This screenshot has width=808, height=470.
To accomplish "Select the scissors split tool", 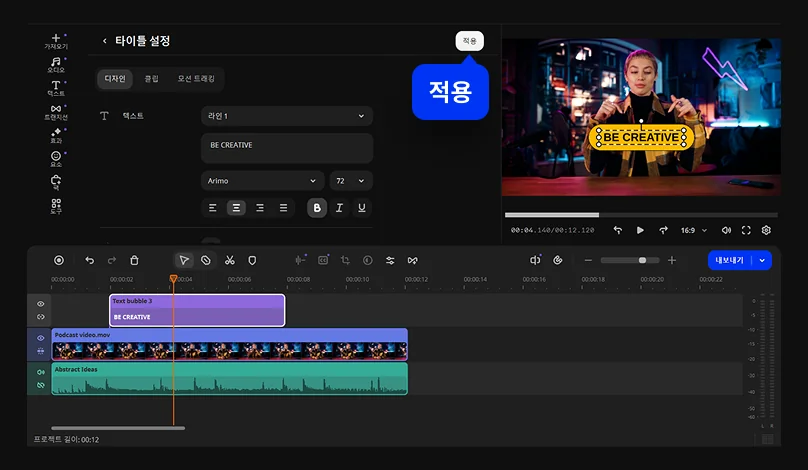I will point(229,260).
